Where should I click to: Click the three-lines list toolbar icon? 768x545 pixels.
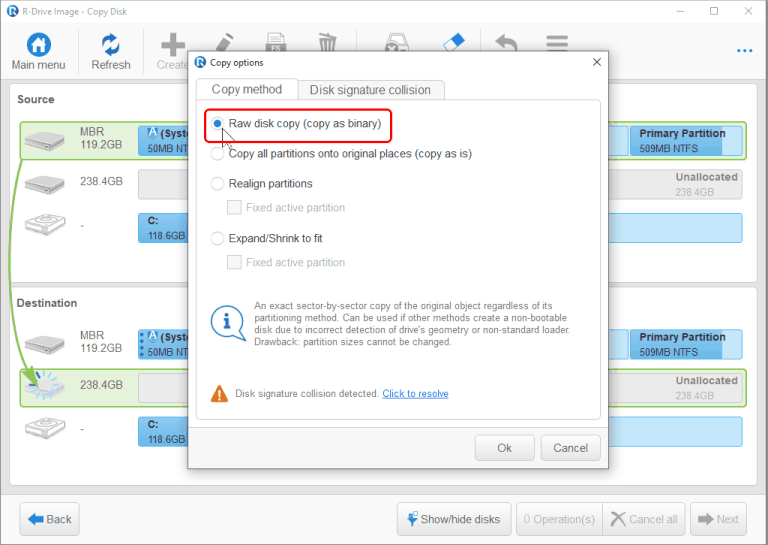pyautogui.click(x=557, y=43)
